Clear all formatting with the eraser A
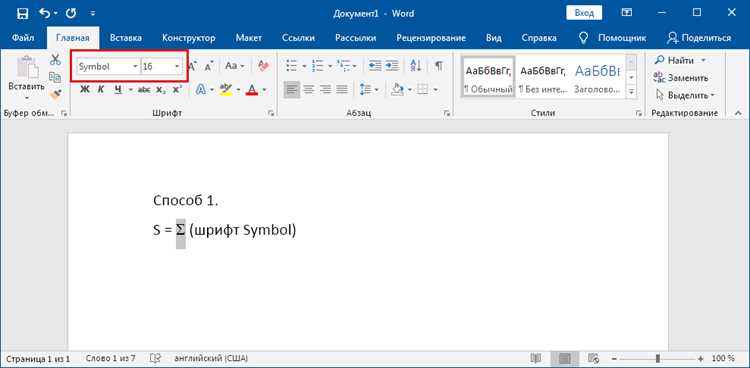 (264, 66)
